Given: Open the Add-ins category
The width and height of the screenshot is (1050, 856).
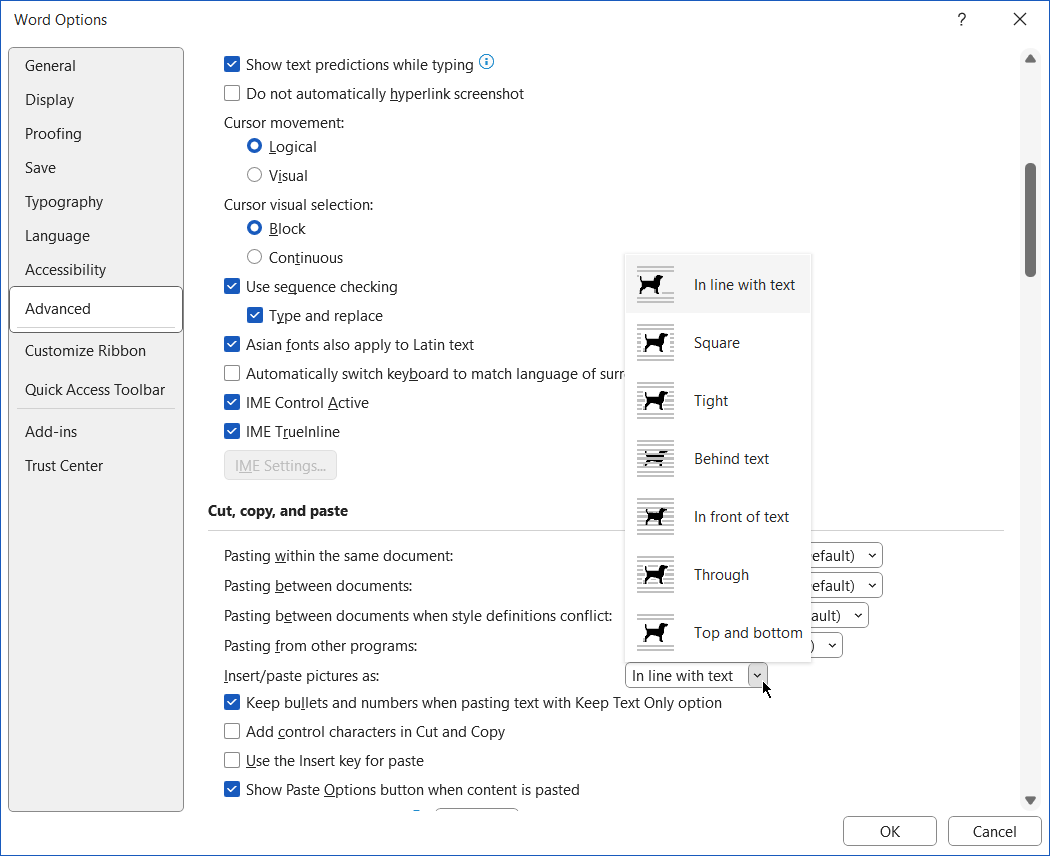Looking at the screenshot, I should click(x=96, y=432).
